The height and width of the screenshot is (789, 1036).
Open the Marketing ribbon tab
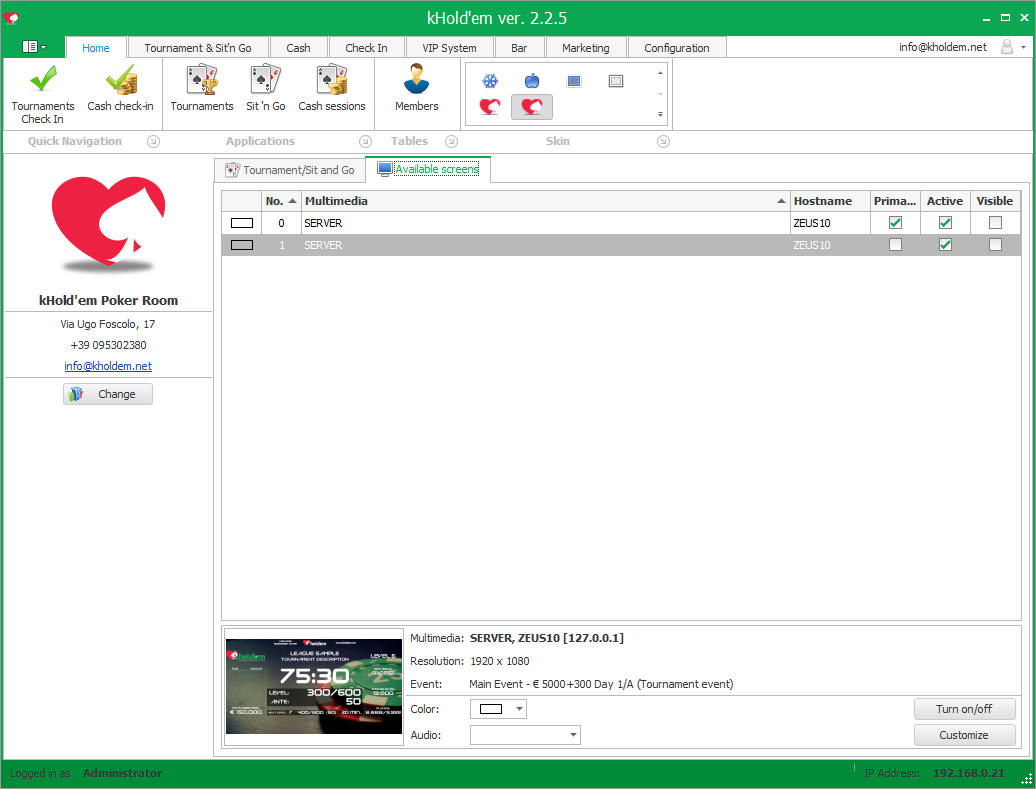tap(585, 48)
